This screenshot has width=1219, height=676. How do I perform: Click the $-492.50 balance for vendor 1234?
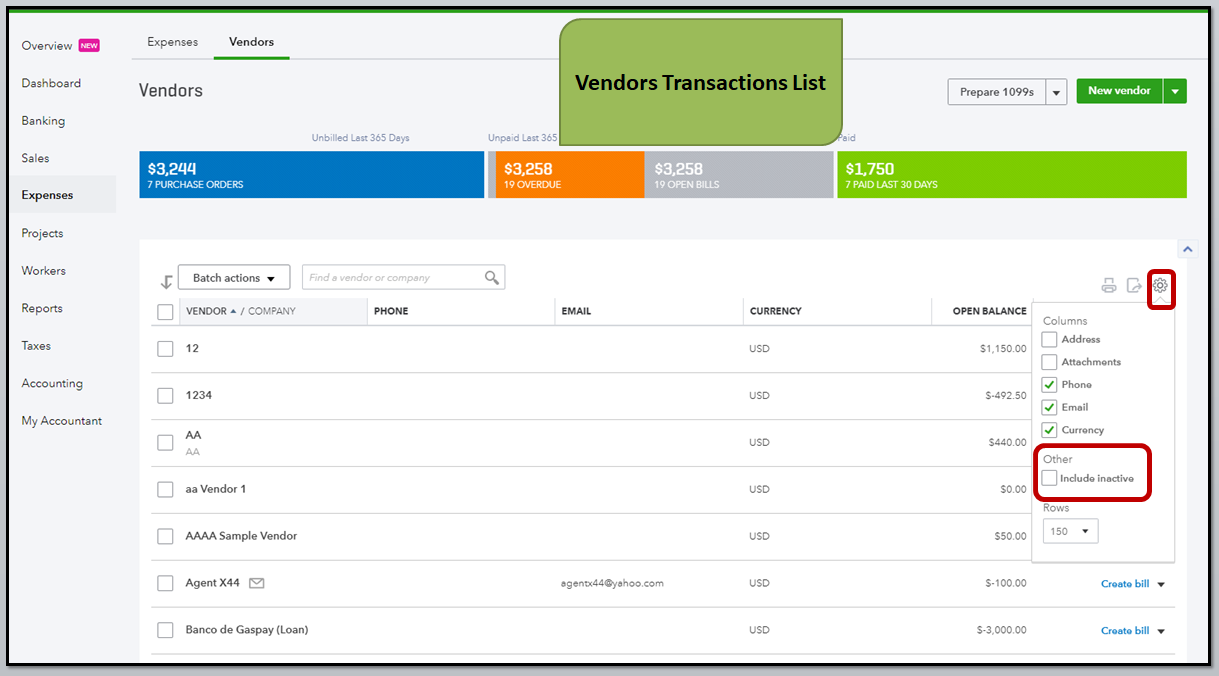pos(1006,396)
